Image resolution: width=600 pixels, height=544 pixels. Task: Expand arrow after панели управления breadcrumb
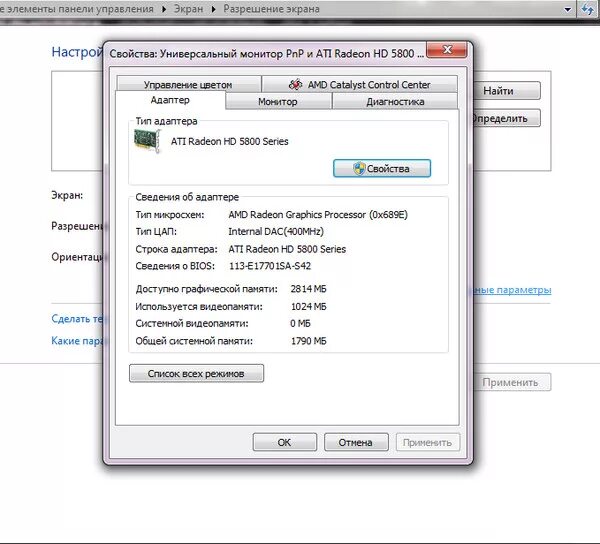164,9
